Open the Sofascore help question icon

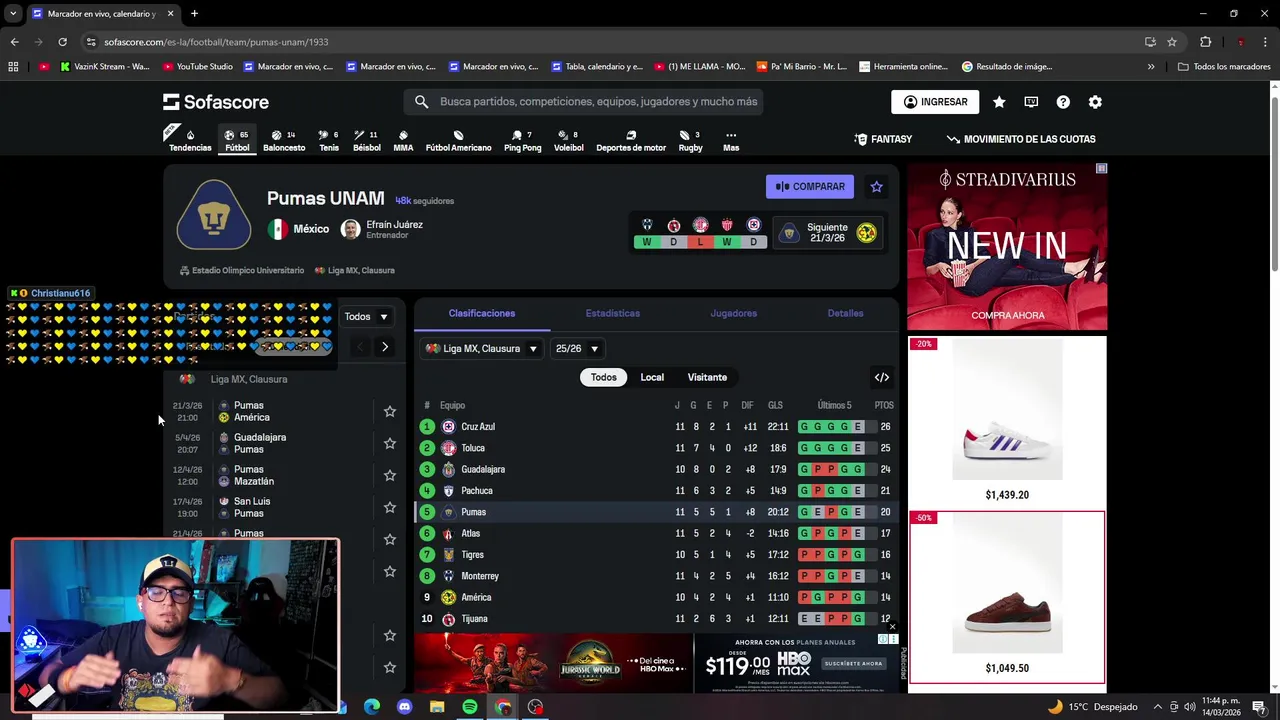coord(1063,102)
